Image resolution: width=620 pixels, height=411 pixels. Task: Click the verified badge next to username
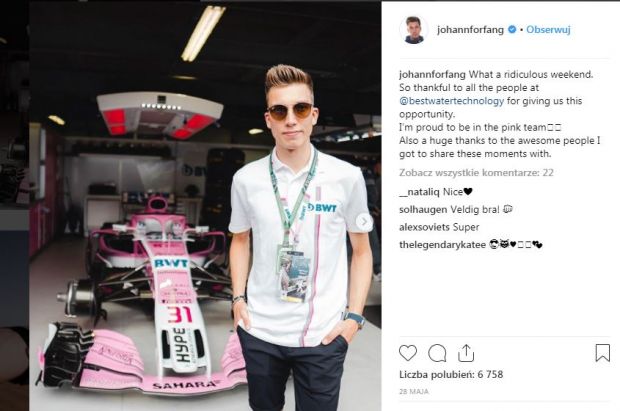(x=512, y=30)
